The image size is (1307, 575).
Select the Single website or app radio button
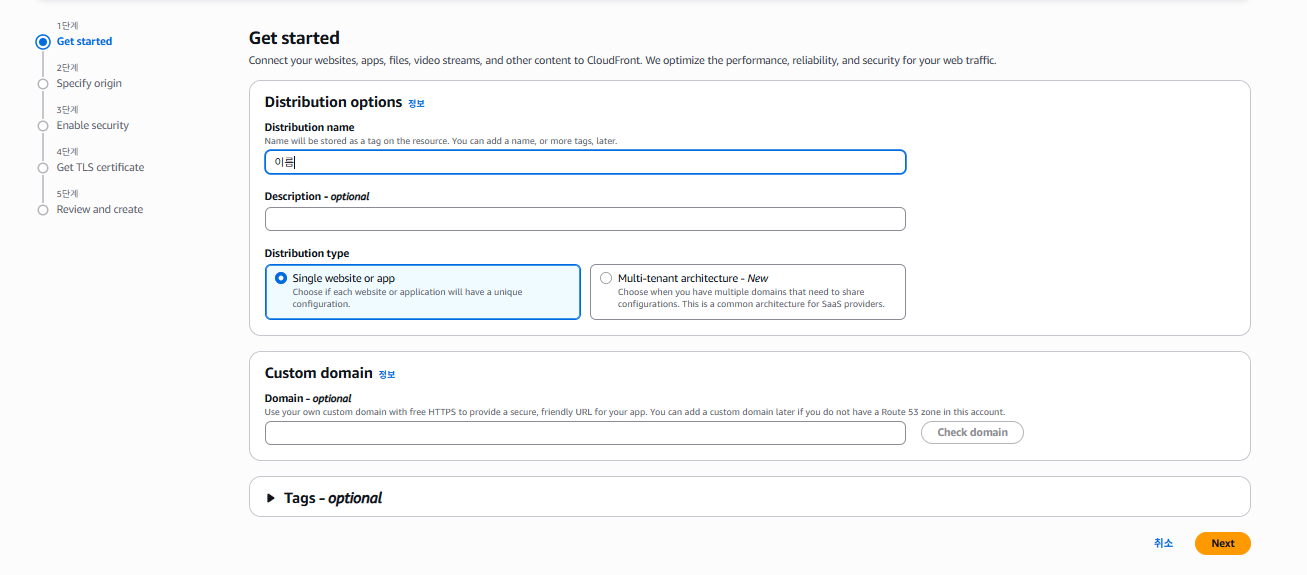(281, 278)
